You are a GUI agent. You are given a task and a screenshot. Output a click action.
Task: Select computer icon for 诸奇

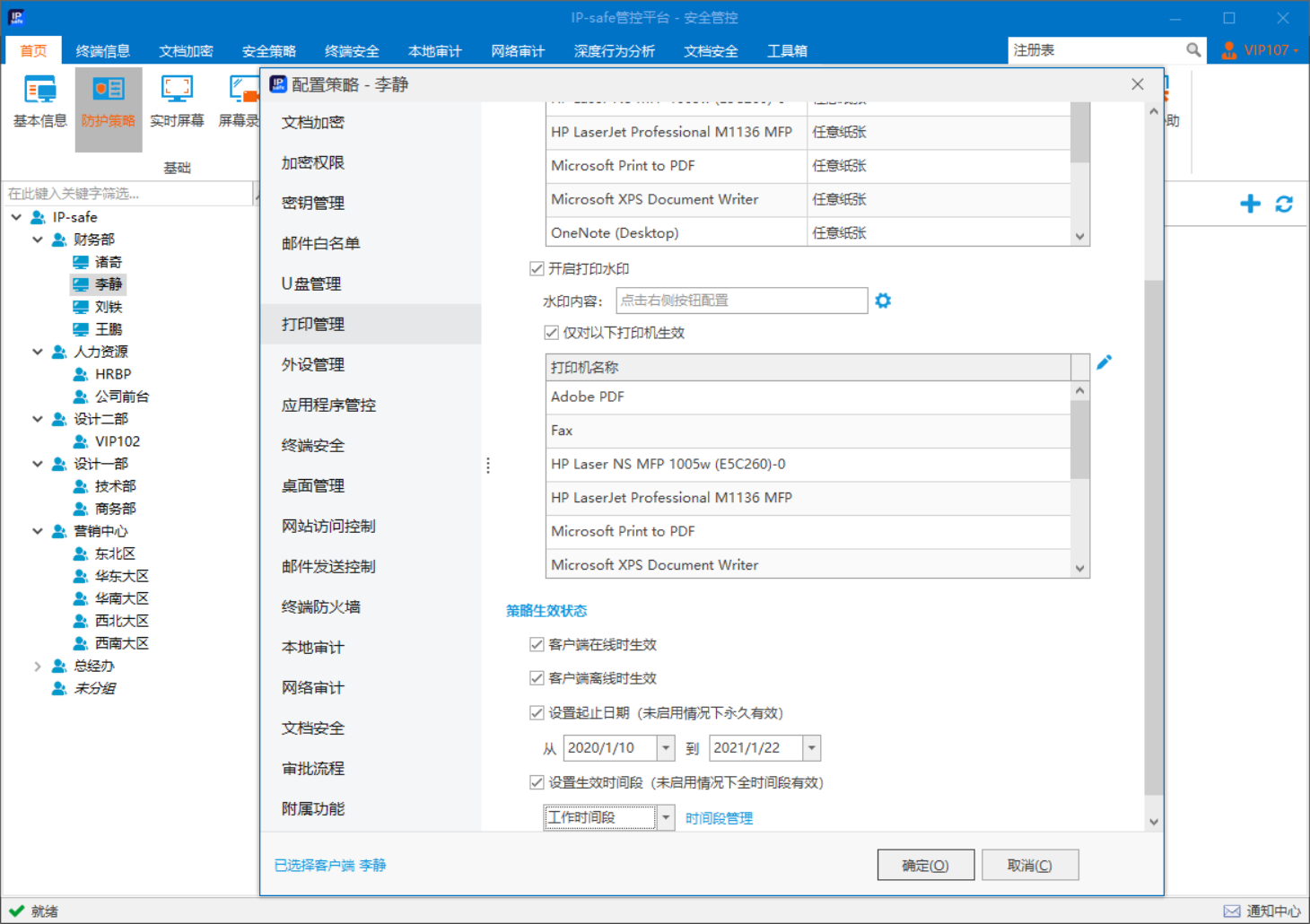(x=81, y=262)
